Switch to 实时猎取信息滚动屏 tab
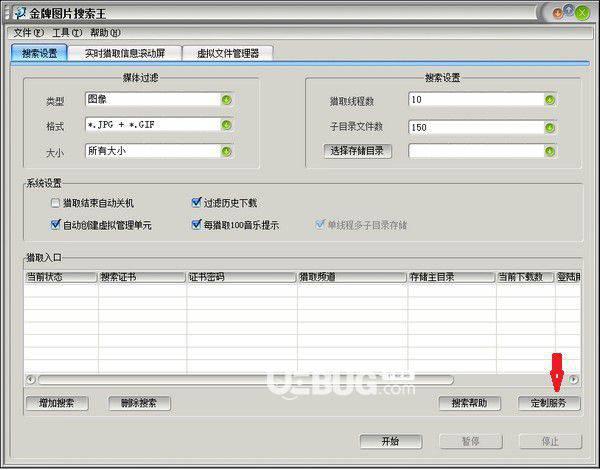 (125, 53)
